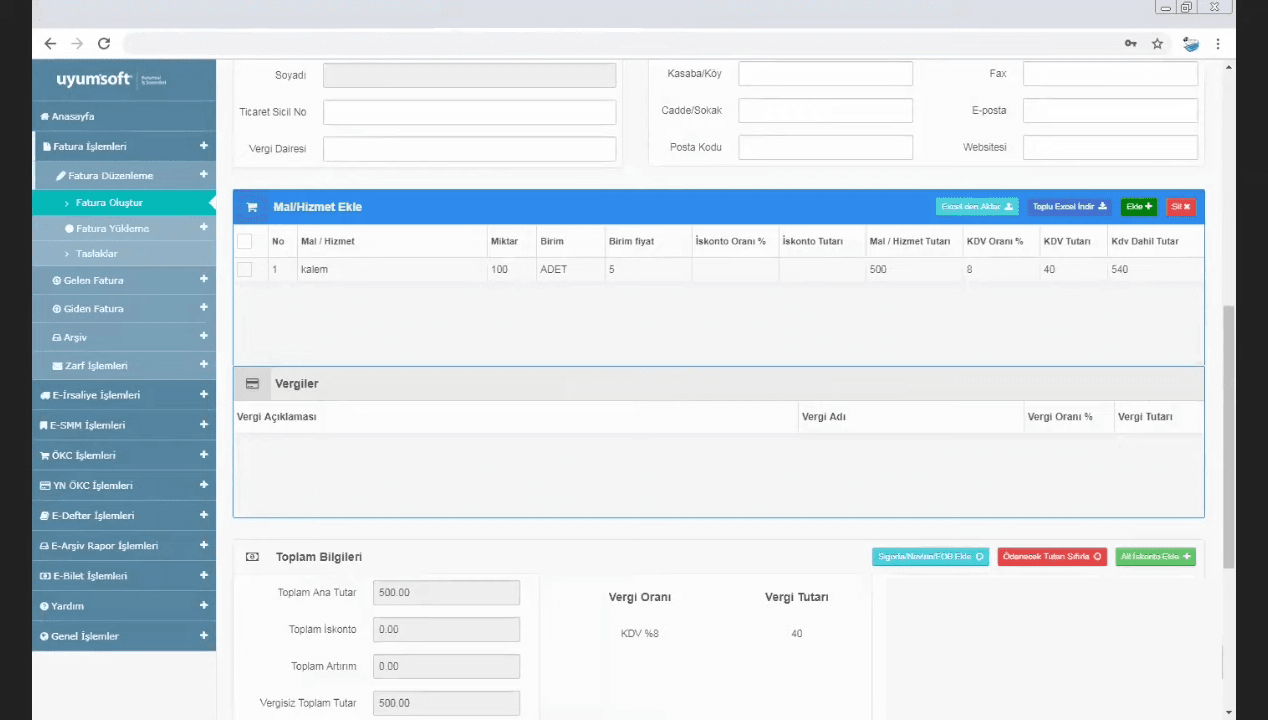Click the Toplam İskonto field

tap(446, 630)
